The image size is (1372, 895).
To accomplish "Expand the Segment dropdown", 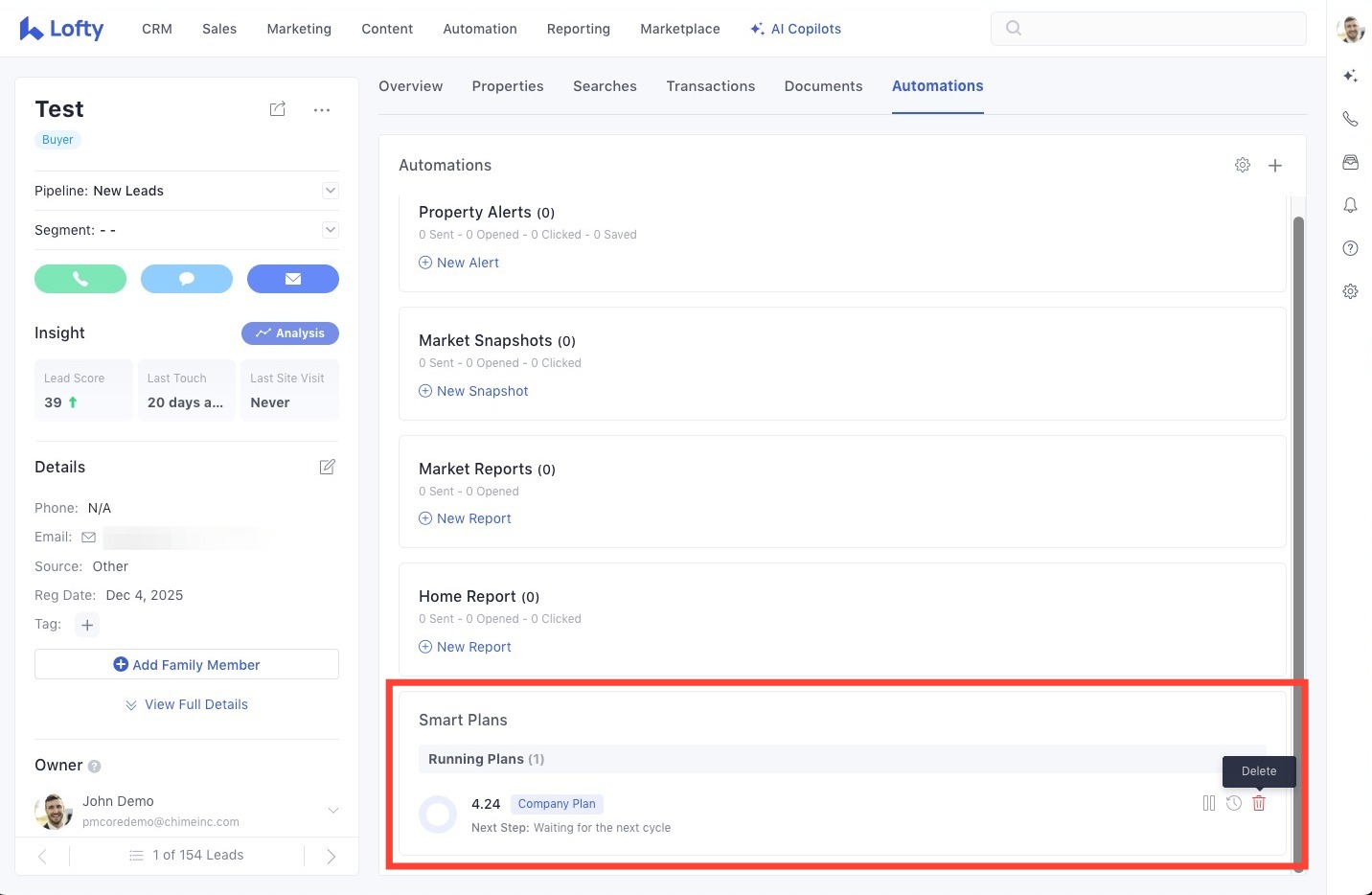I will [x=331, y=230].
